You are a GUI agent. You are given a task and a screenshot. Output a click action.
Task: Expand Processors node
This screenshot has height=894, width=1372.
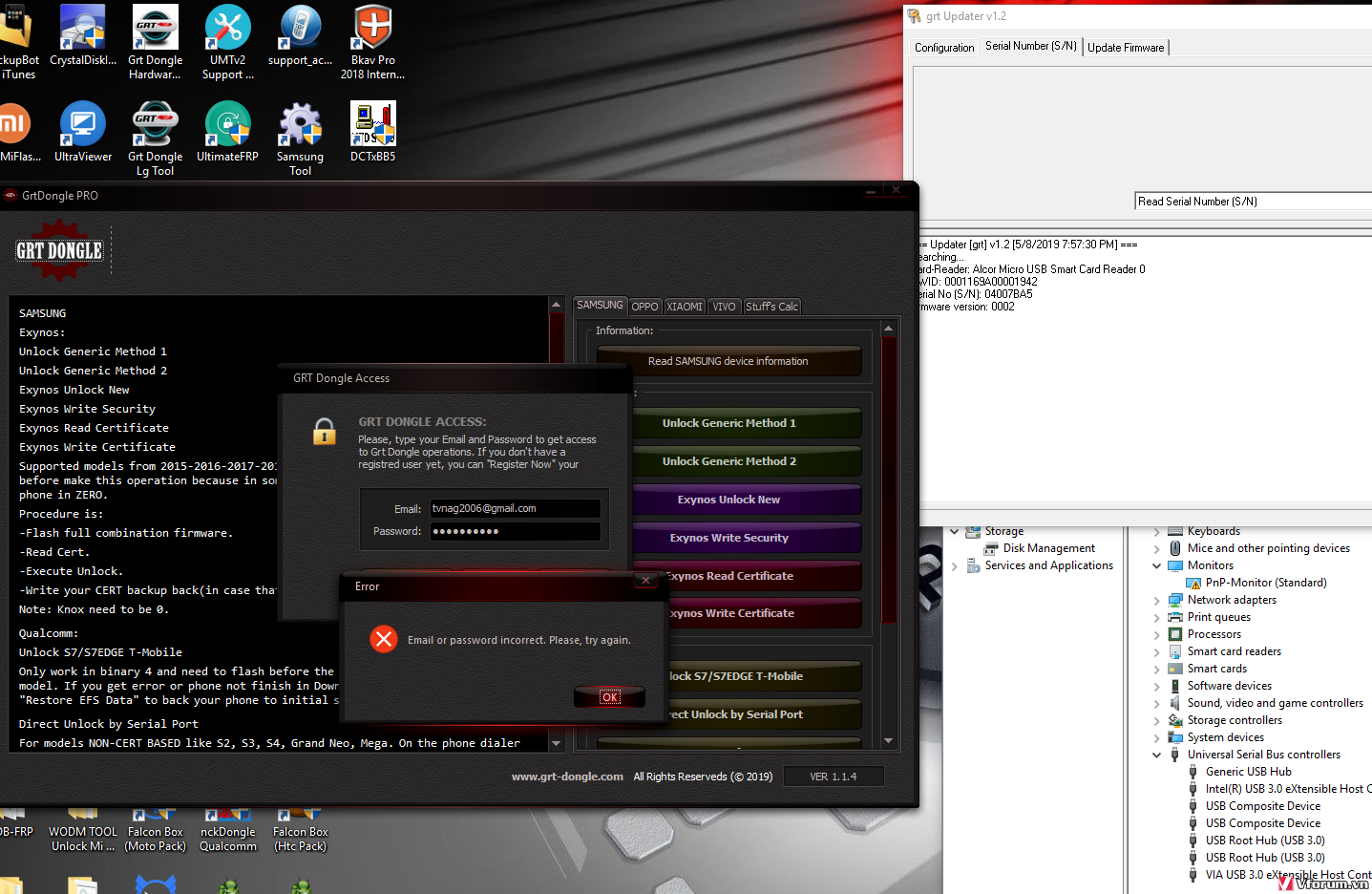[x=1156, y=635]
